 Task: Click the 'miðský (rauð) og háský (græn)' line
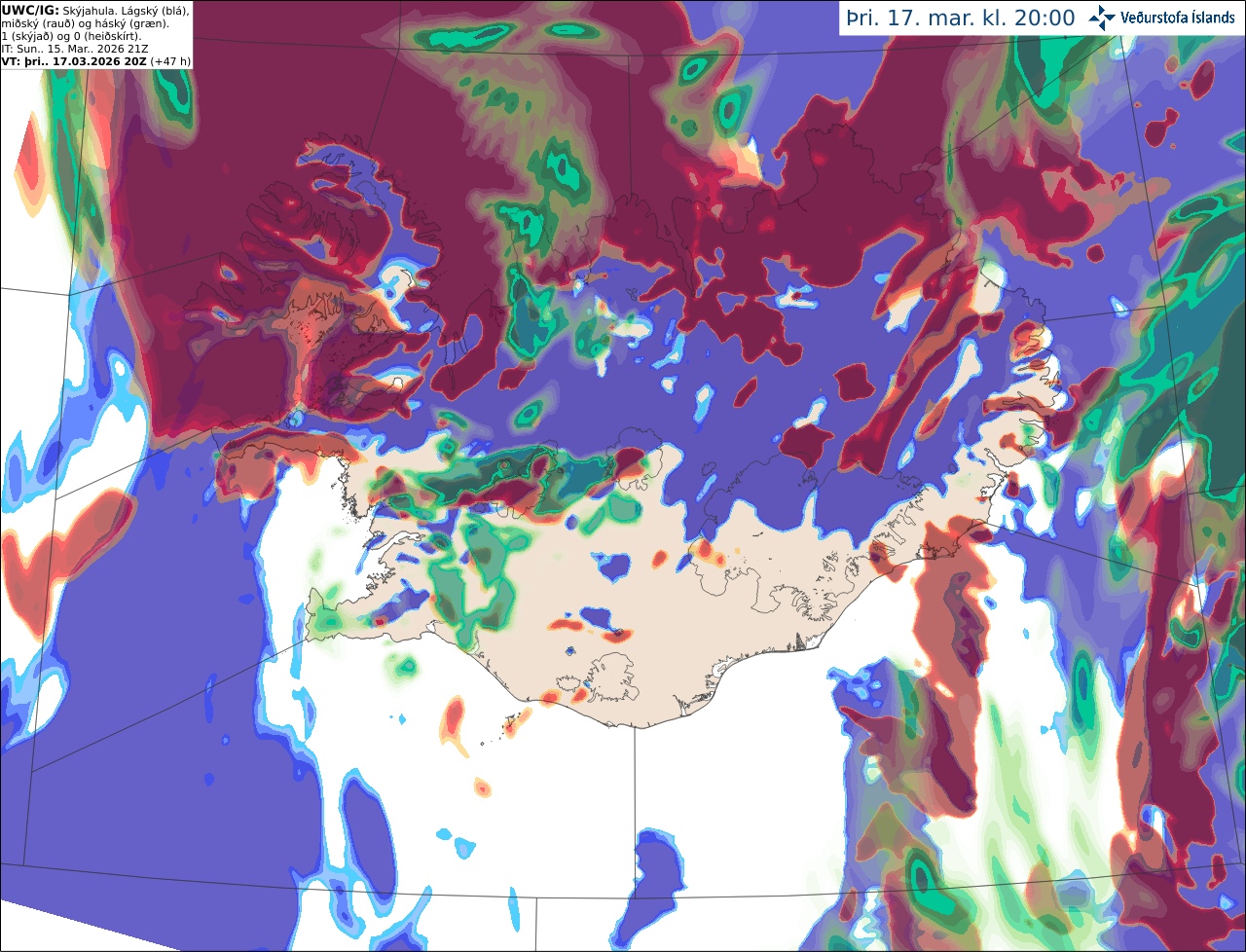[85, 23]
